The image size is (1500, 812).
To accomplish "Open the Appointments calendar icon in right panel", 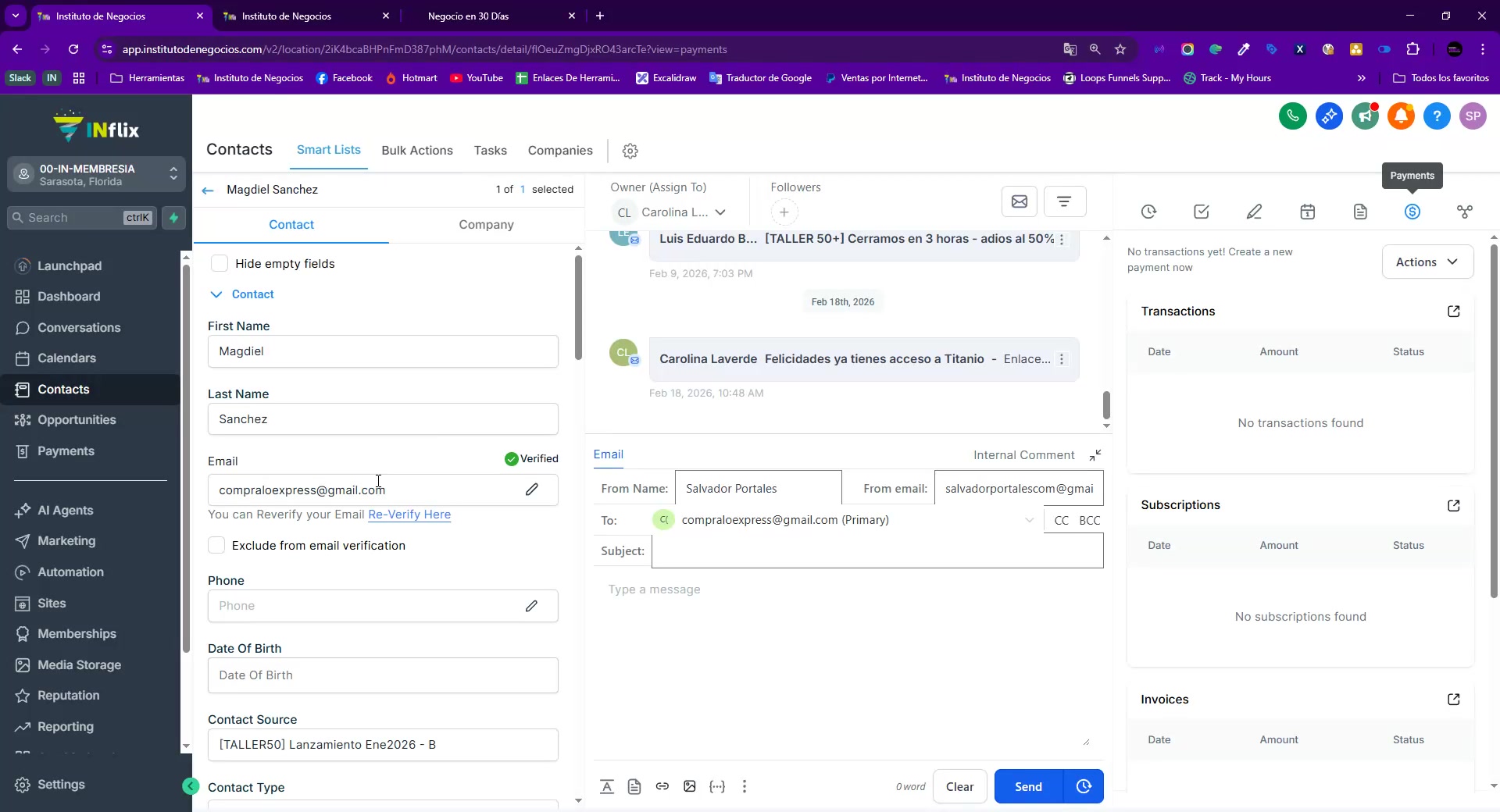I will (x=1307, y=212).
